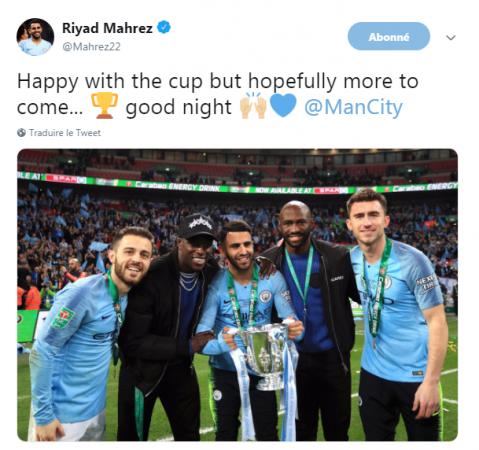This screenshot has height=450, width=479.
Task: Open Riyad Mahrez's profile avatar
Action: click(35, 37)
